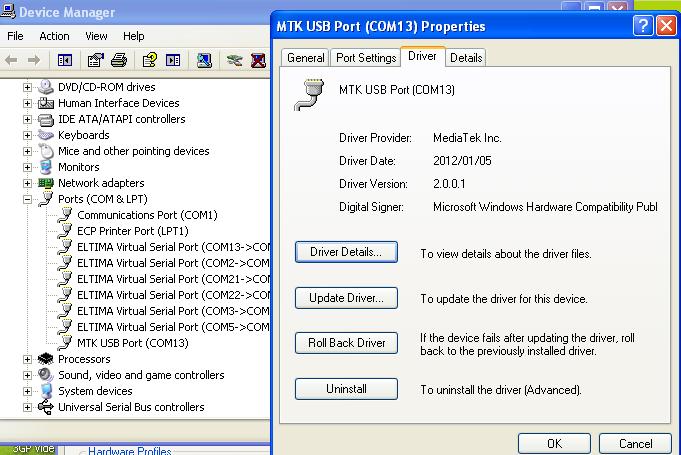Click the Keyboards category icon
Image resolution: width=681 pixels, height=455 pixels.
click(46, 135)
